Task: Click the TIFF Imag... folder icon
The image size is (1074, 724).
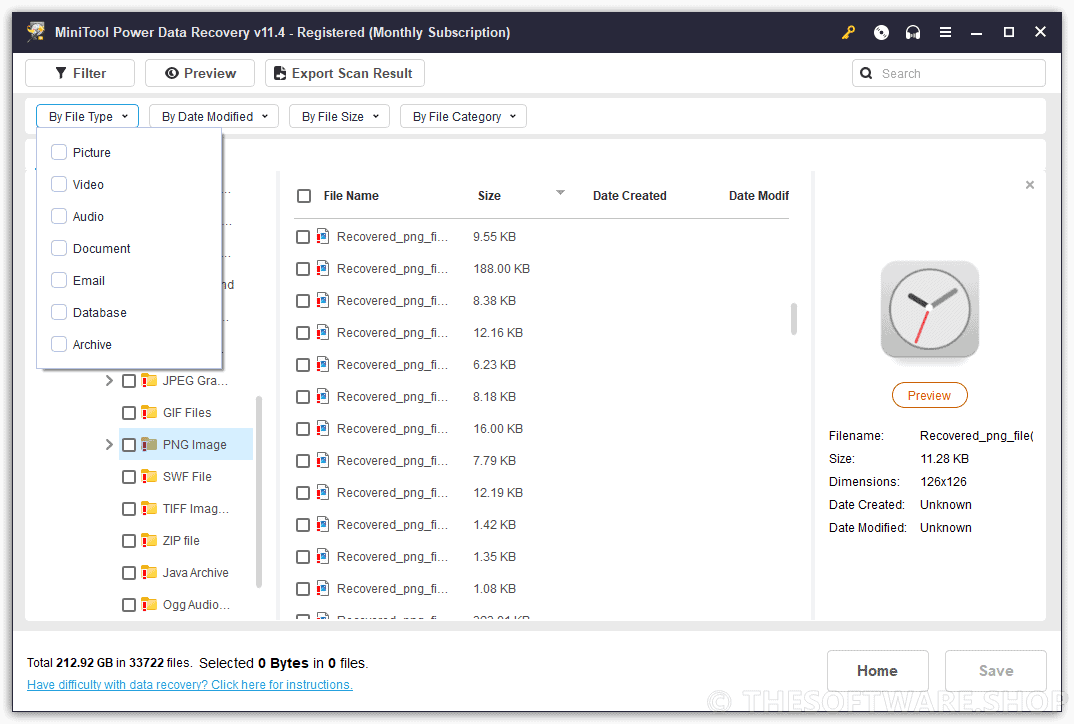Action: (149, 508)
